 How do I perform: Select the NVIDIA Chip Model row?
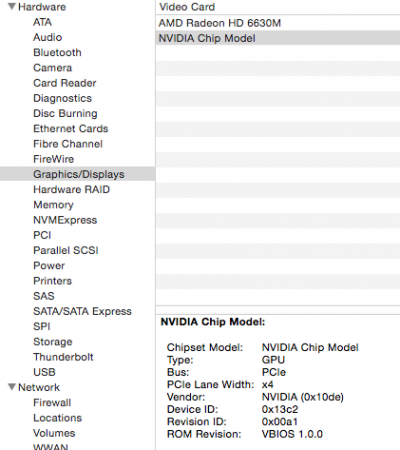278,38
